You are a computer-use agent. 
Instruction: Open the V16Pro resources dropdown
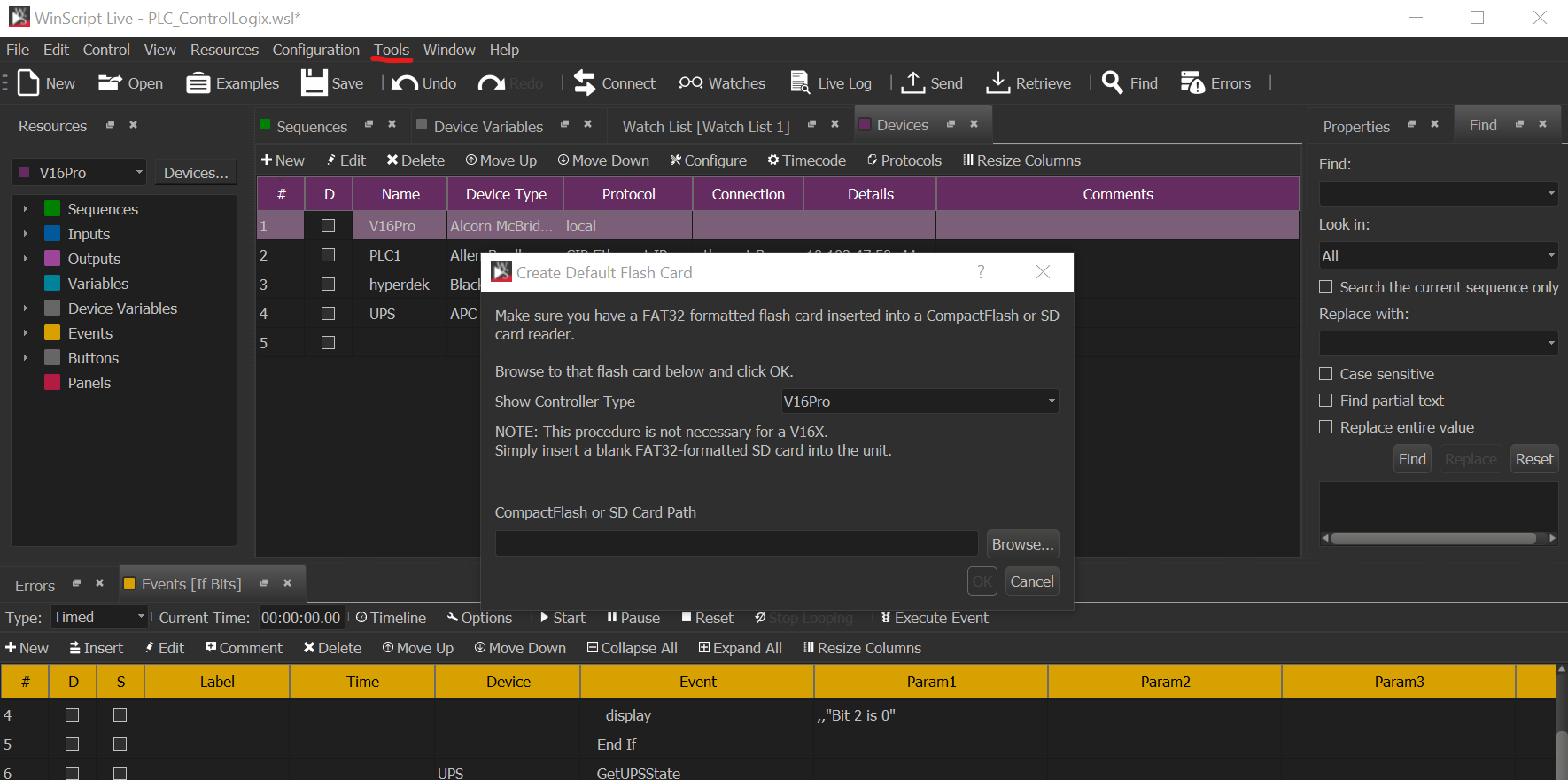79,173
